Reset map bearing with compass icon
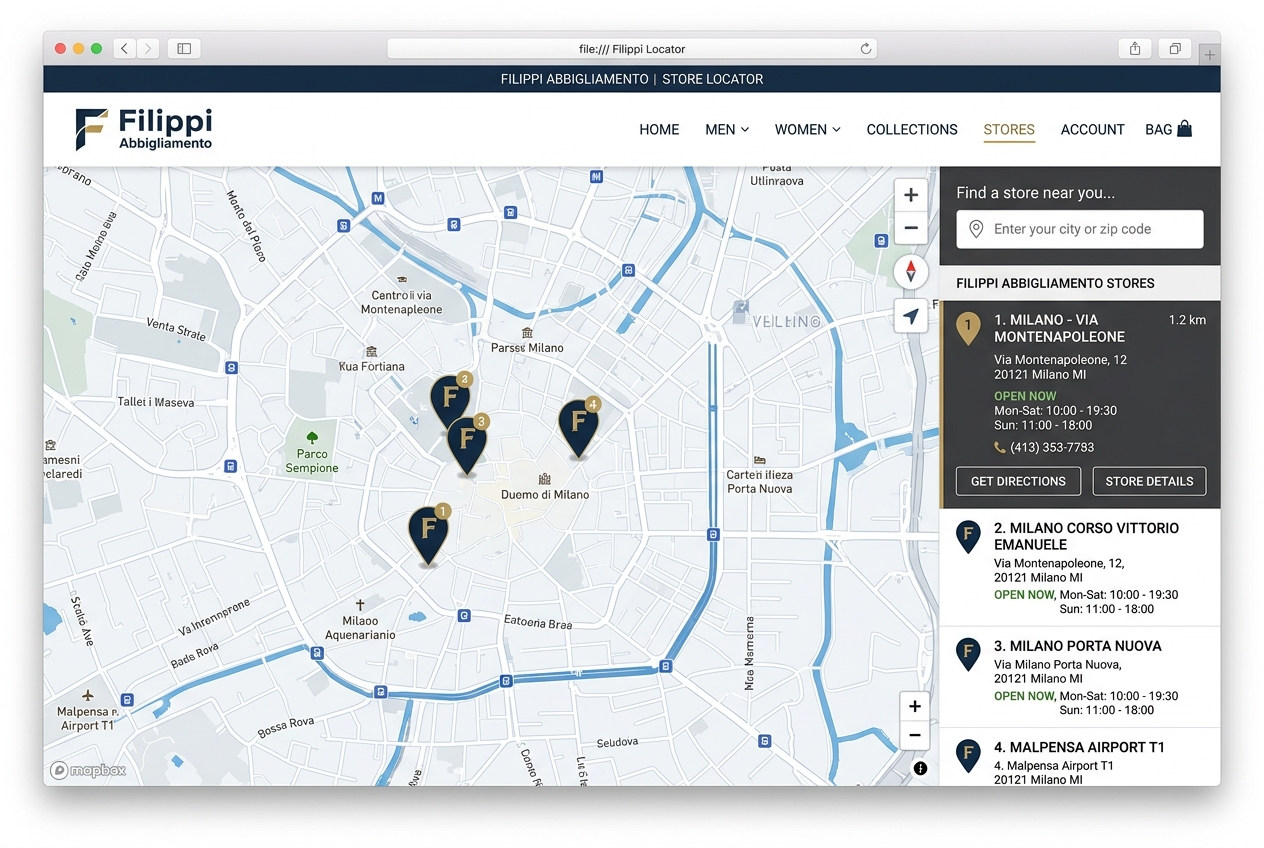The height and width of the screenshot is (848, 1264). (x=910, y=272)
